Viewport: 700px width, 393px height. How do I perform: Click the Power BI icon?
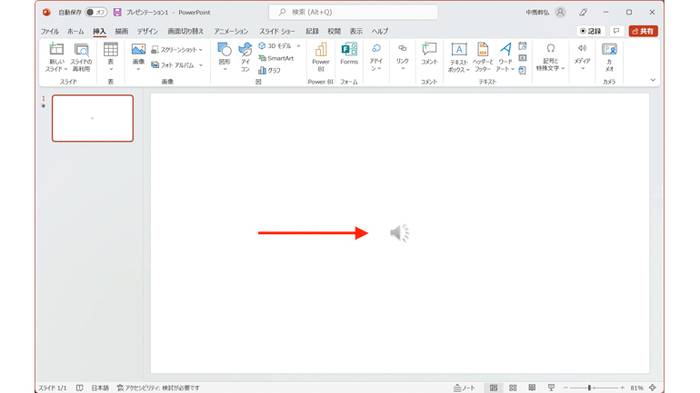(x=321, y=49)
